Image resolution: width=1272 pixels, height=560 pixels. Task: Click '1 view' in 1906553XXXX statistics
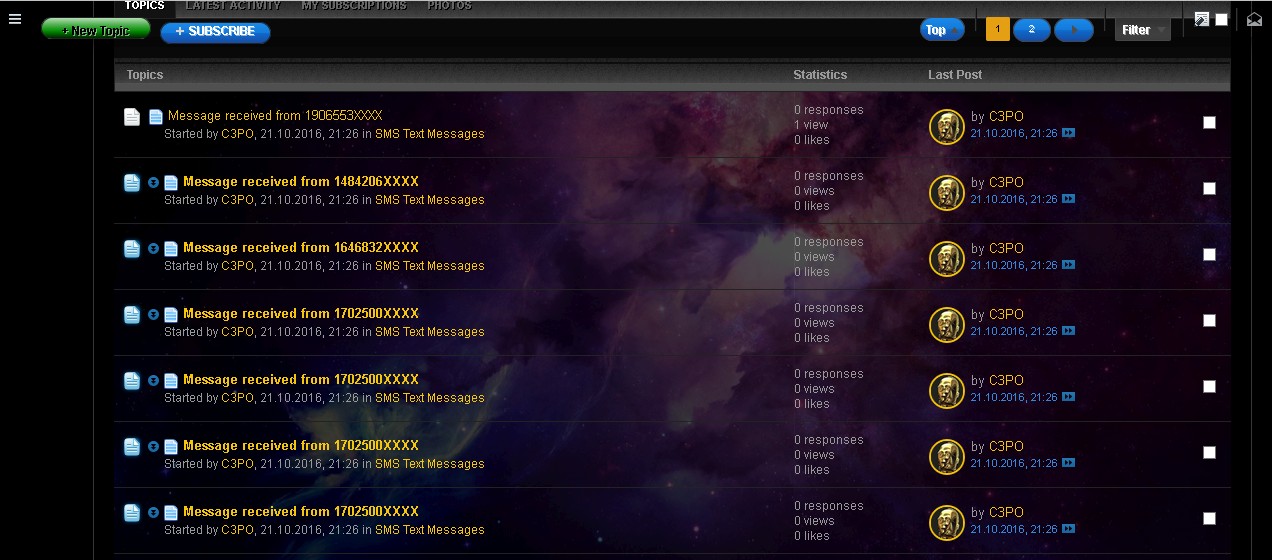click(812, 125)
